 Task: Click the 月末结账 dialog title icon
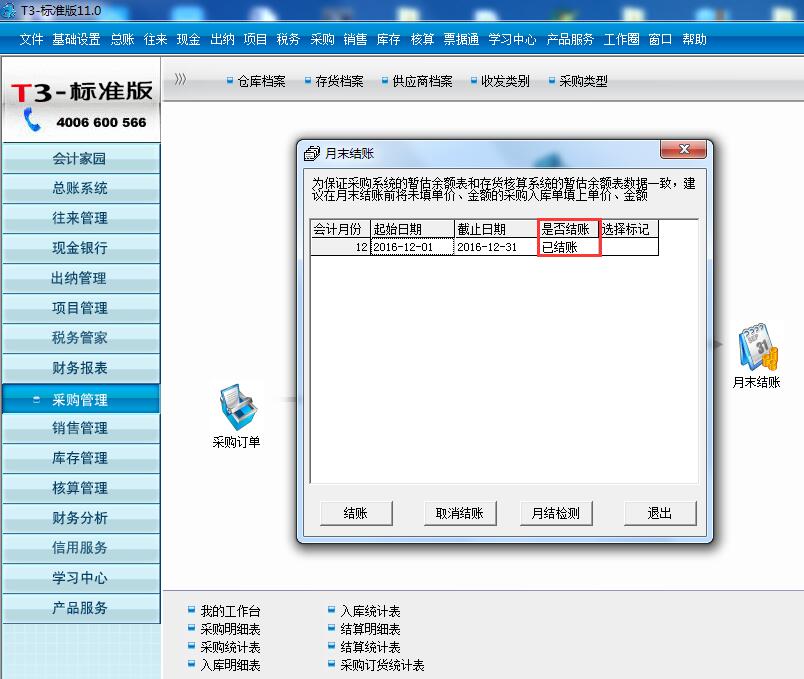(312, 153)
